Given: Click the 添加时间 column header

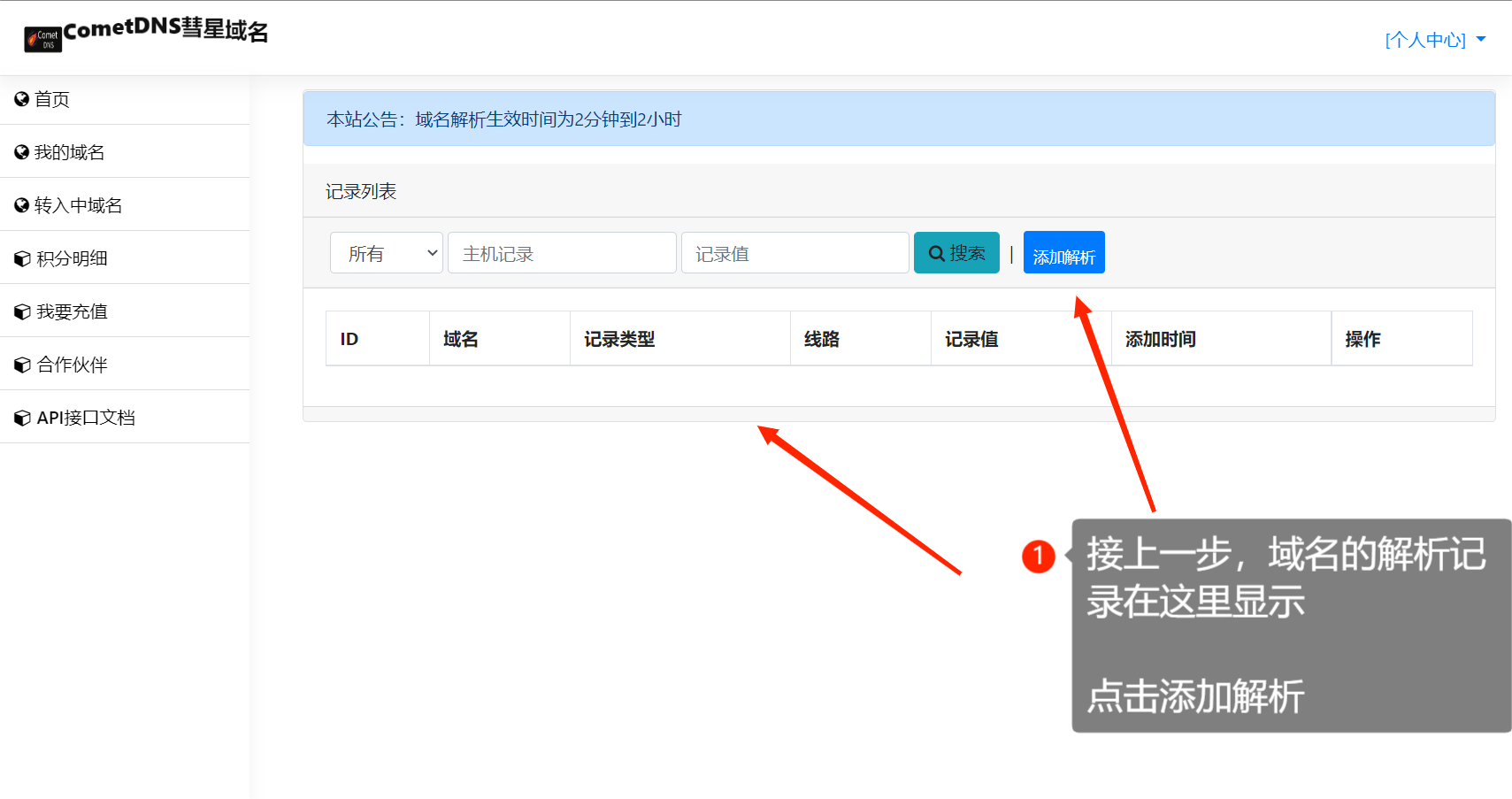Looking at the screenshot, I should coord(1160,339).
